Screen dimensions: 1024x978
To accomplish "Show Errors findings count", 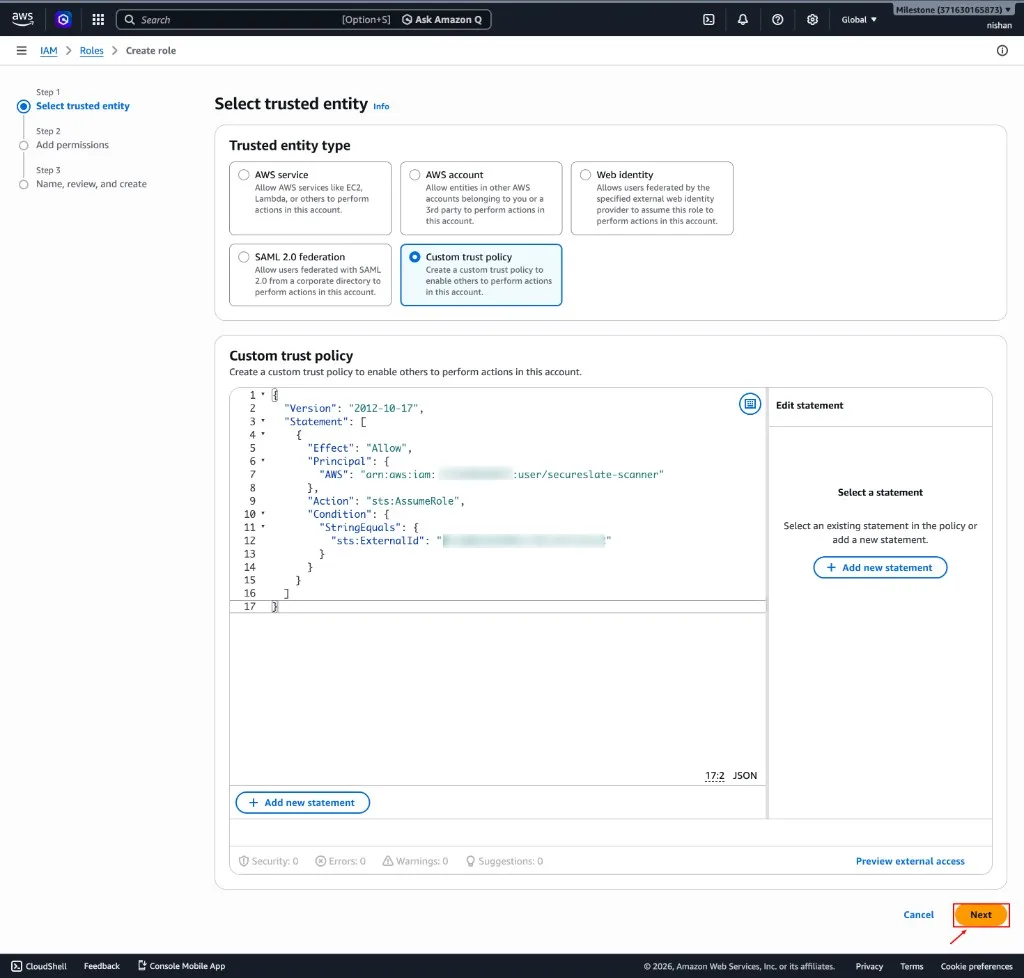I will coord(340,860).
